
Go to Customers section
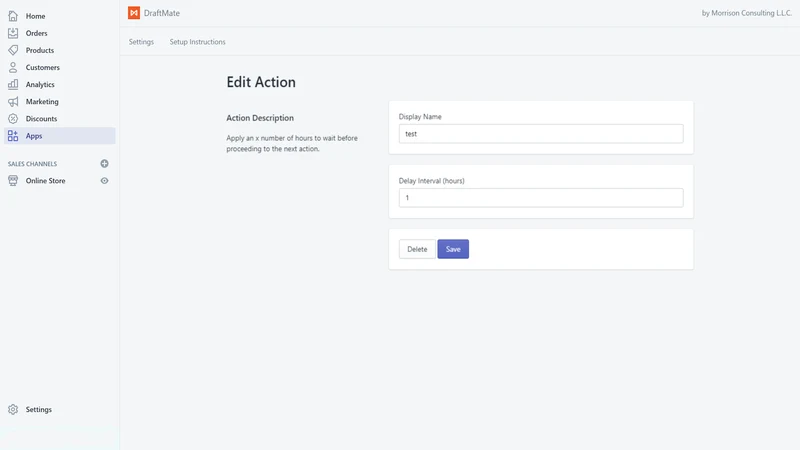point(42,67)
